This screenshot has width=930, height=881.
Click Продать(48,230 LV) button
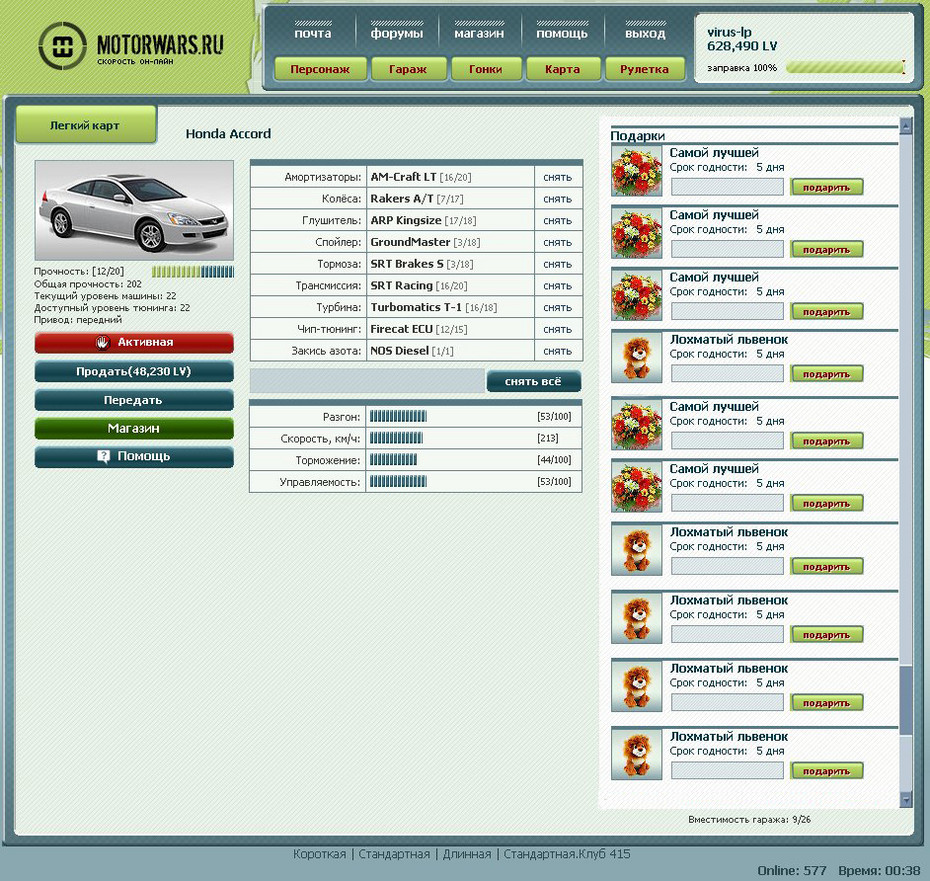[134, 371]
